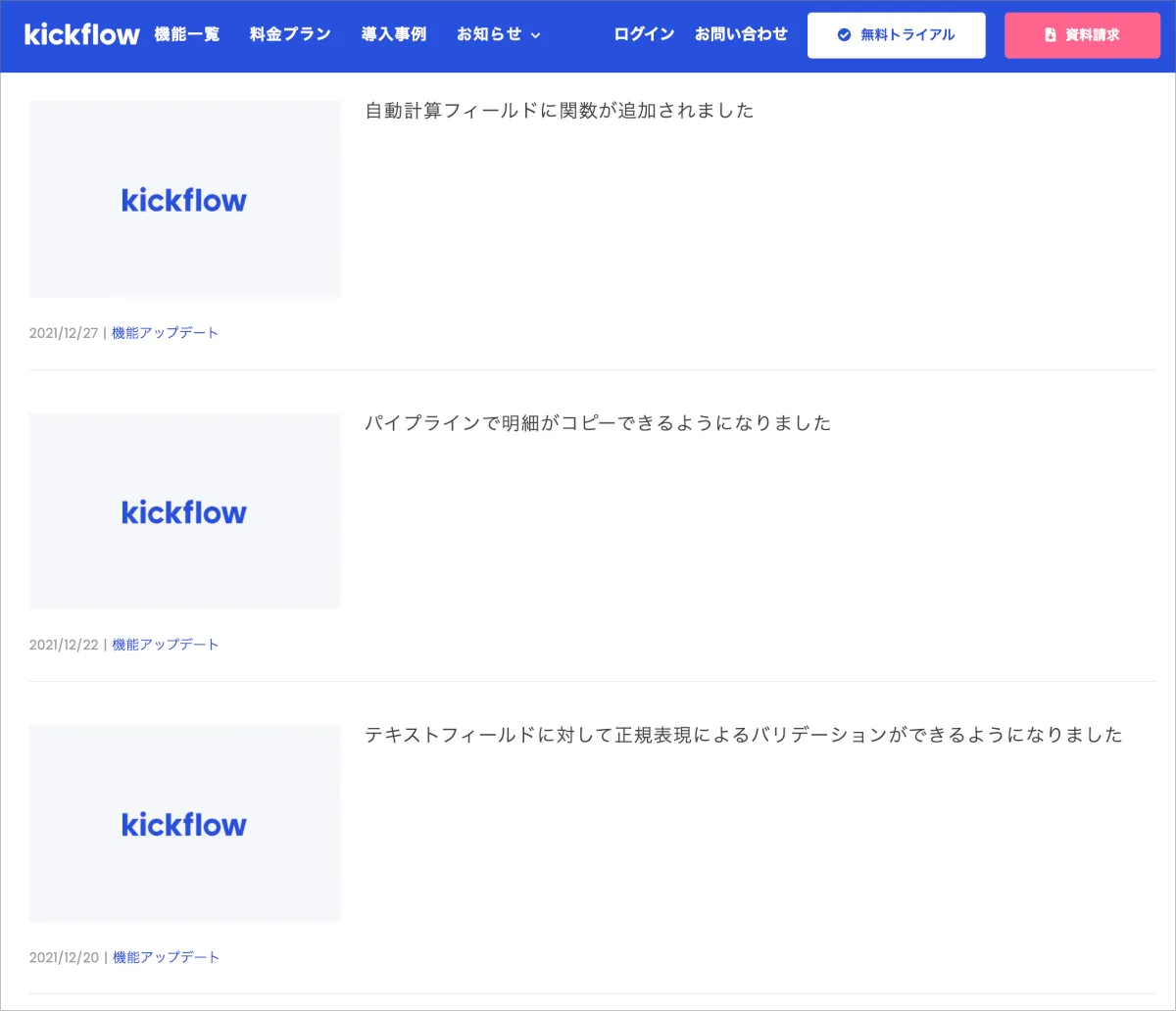Click the 機能アップデート tag dated 2021/12/27
This screenshot has width=1176, height=1011.
pyautogui.click(x=166, y=333)
